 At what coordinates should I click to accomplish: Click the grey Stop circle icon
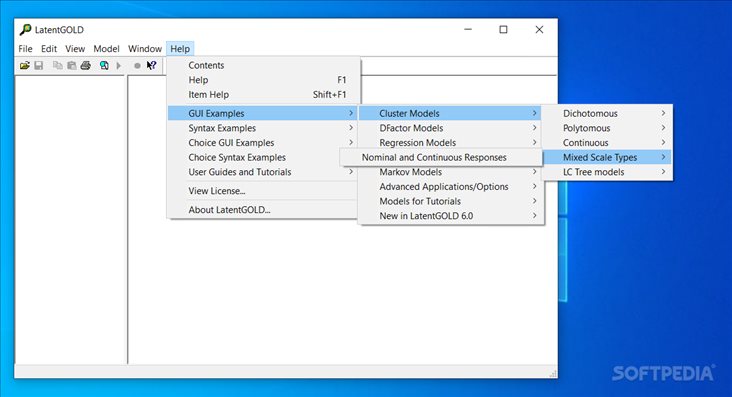pyautogui.click(x=137, y=66)
